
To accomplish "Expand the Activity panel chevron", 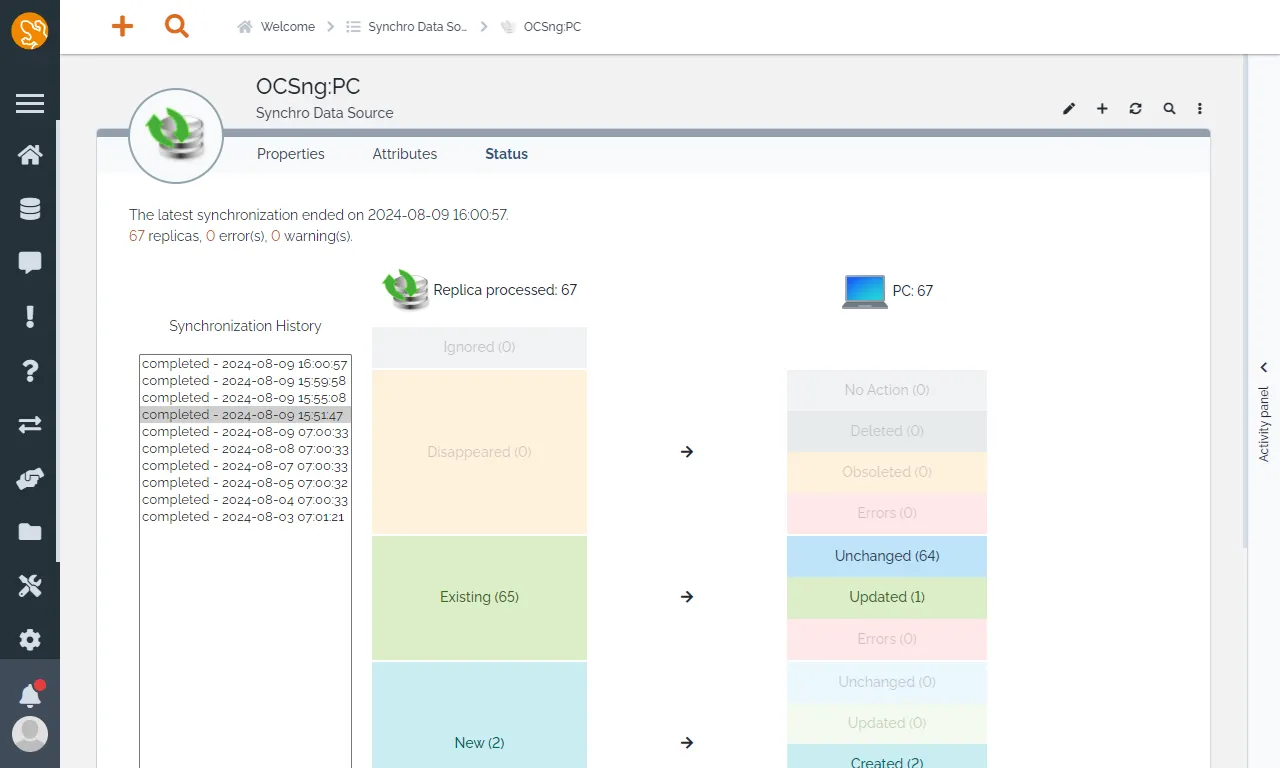I will pos(1264,368).
